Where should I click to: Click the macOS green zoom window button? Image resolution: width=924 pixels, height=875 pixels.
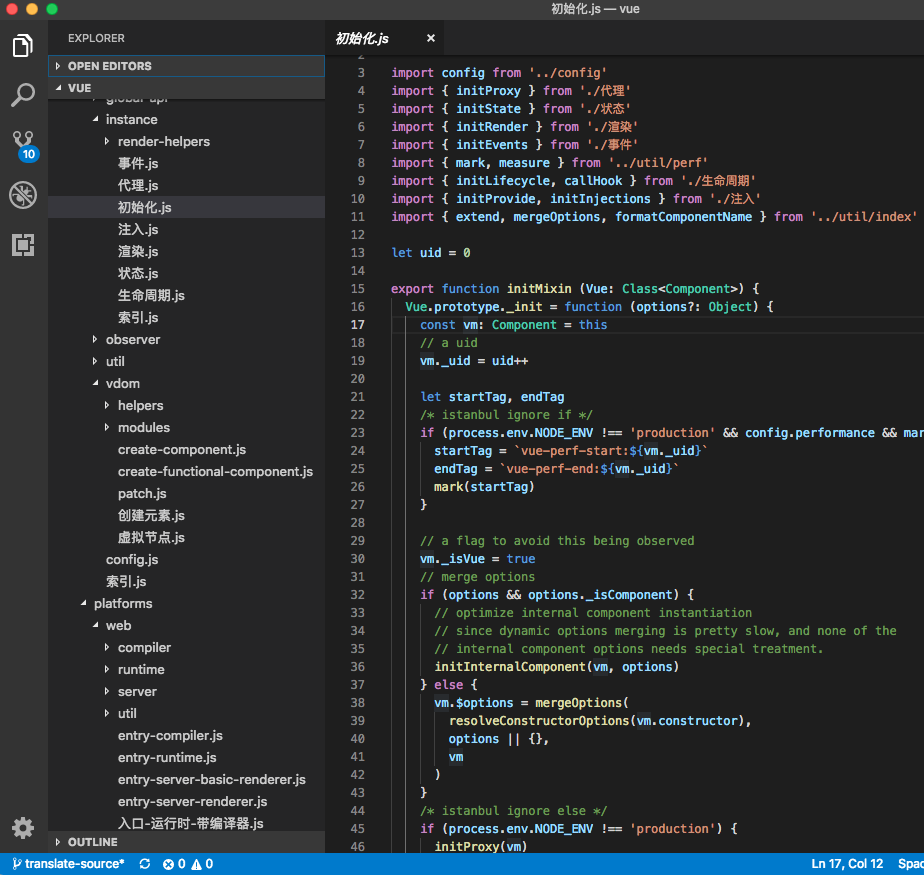click(x=52, y=9)
